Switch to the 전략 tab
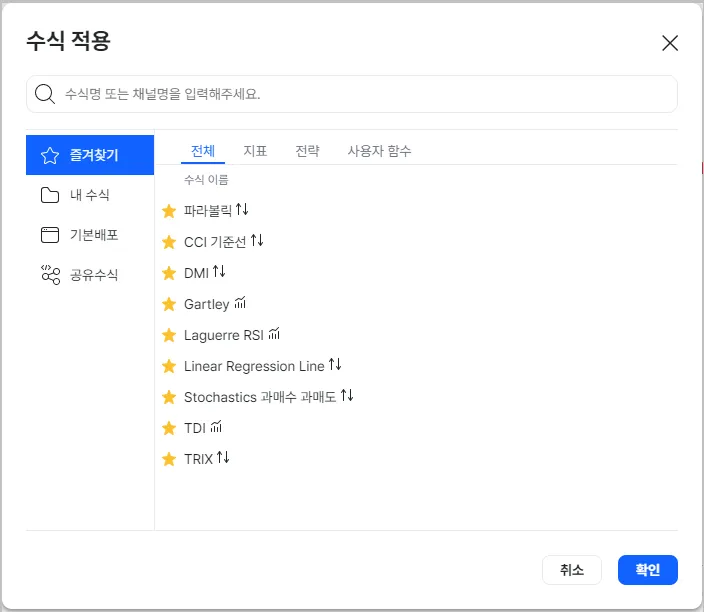 307,151
